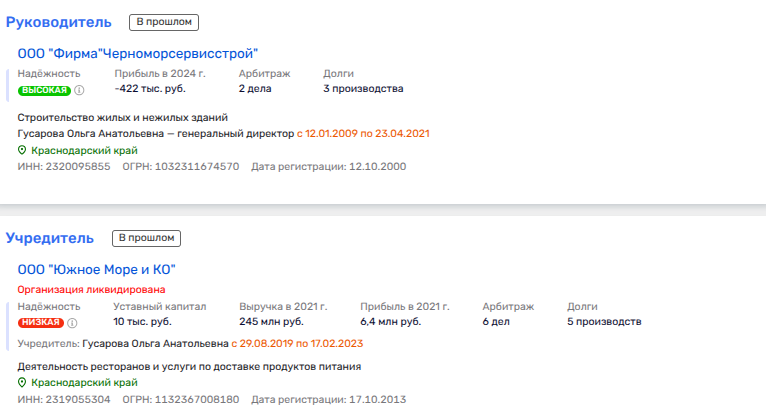This screenshot has height=416, width=766.
Task: Click location pin icon for Южное Море
Action: pyautogui.click(x=22, y=383)
